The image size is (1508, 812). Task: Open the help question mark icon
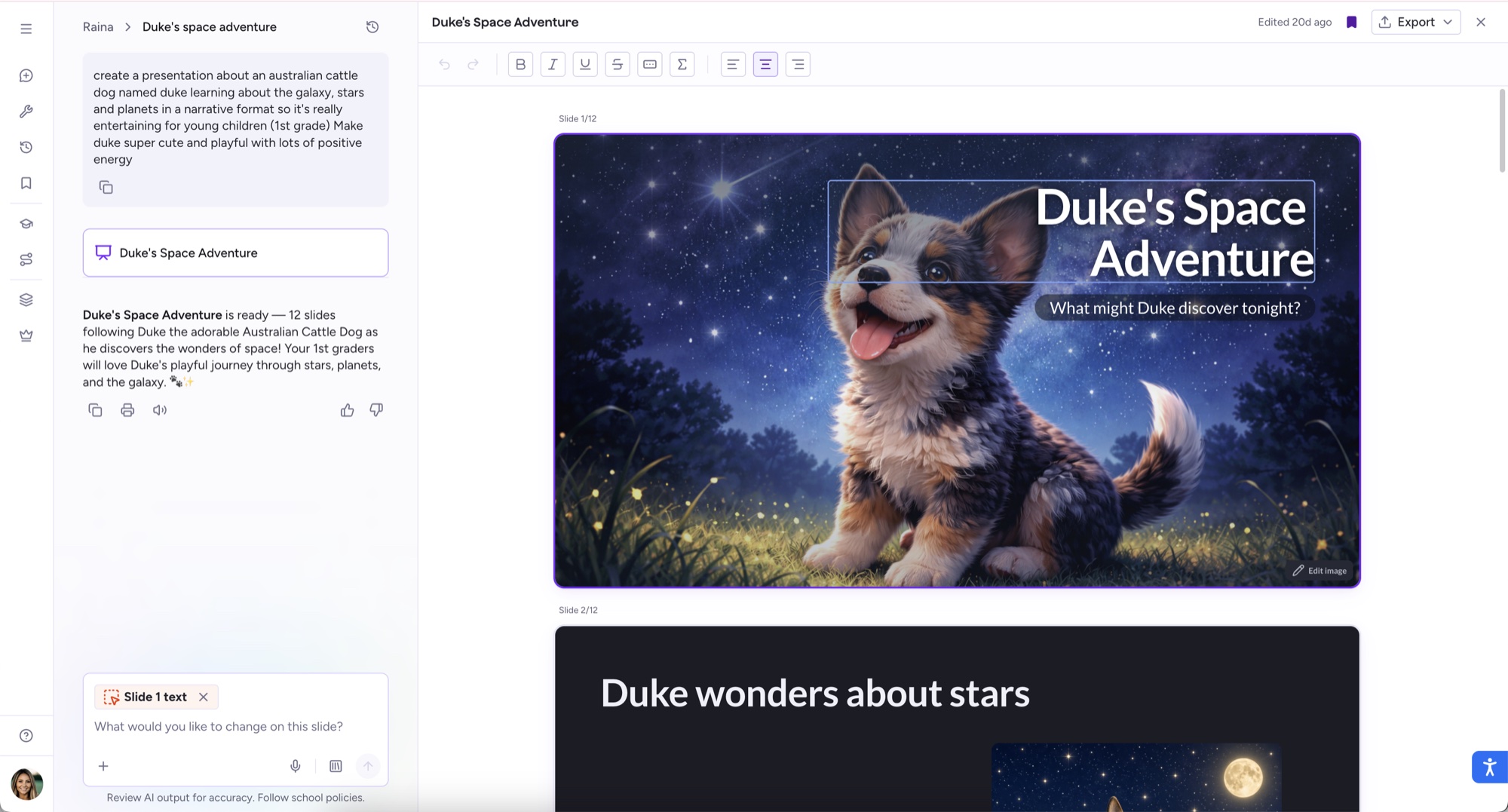26,736
